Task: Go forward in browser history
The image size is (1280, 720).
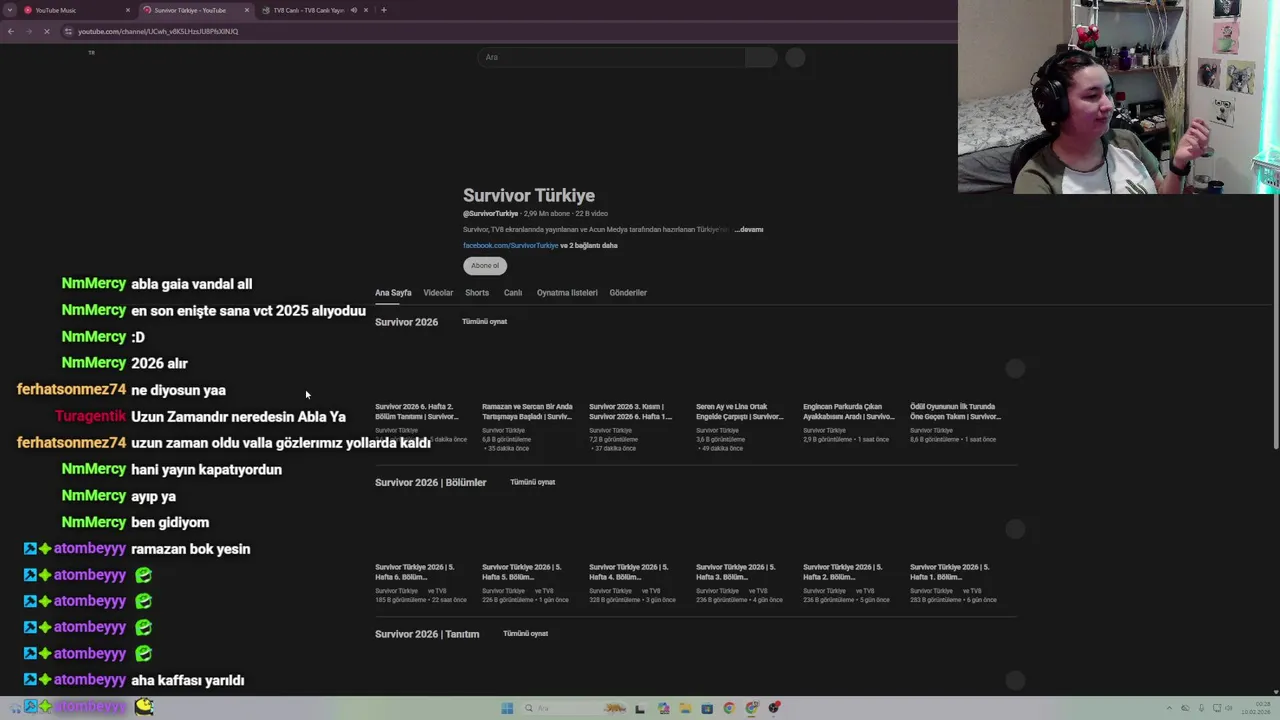Action: tap(27, 31)
